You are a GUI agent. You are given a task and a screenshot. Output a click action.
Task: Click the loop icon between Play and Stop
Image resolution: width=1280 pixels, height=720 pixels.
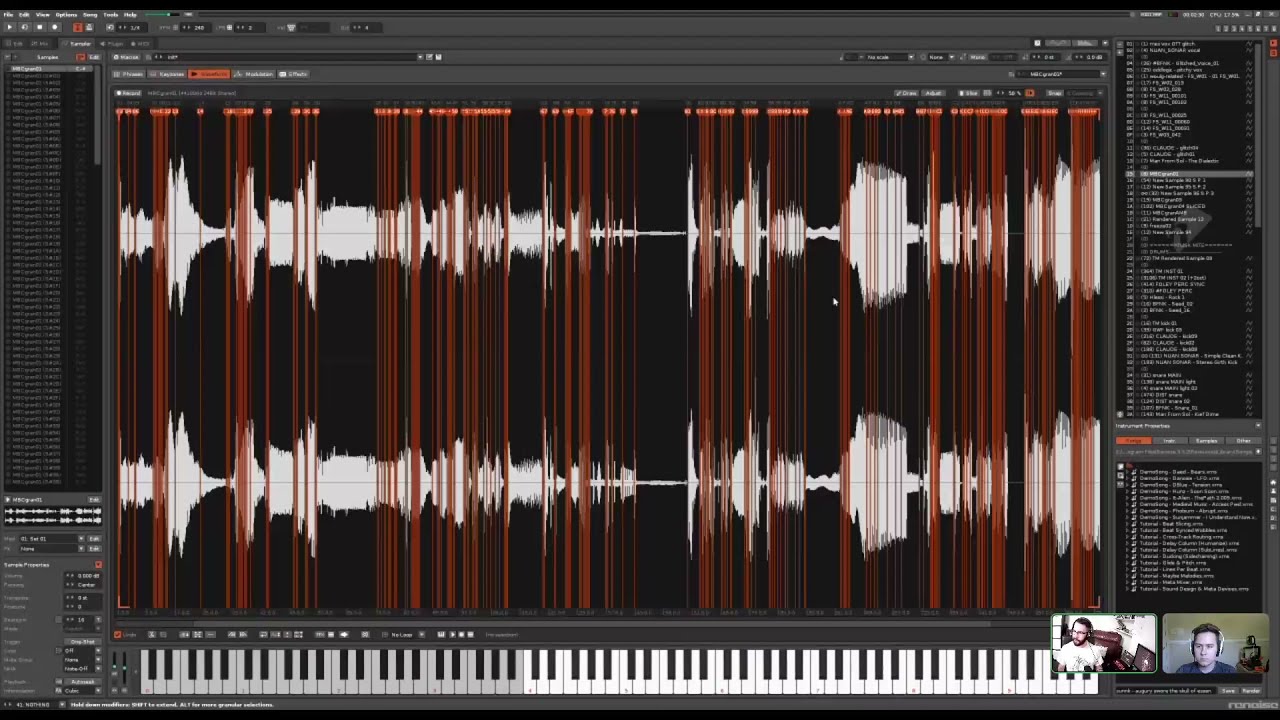coord(25,27)
